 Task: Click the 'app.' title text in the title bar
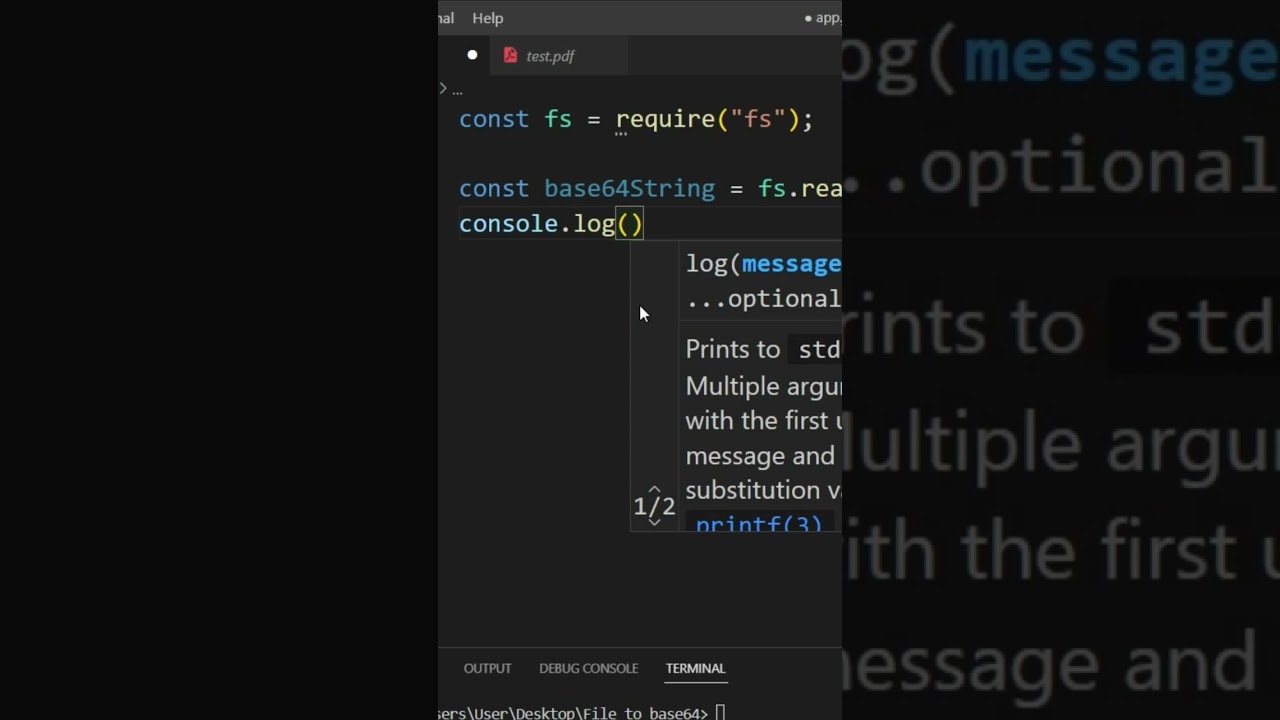point(828,18)
